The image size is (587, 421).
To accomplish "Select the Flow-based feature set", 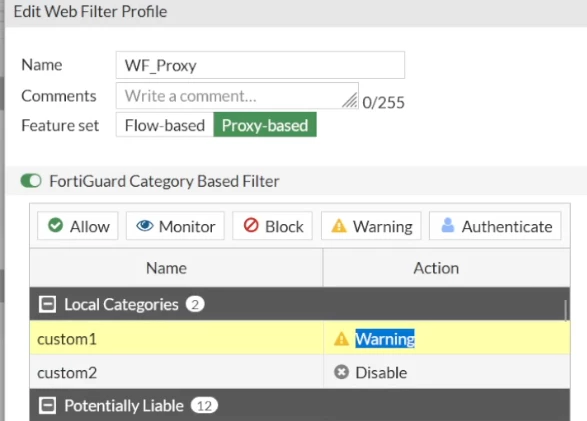I will [165, 125].
